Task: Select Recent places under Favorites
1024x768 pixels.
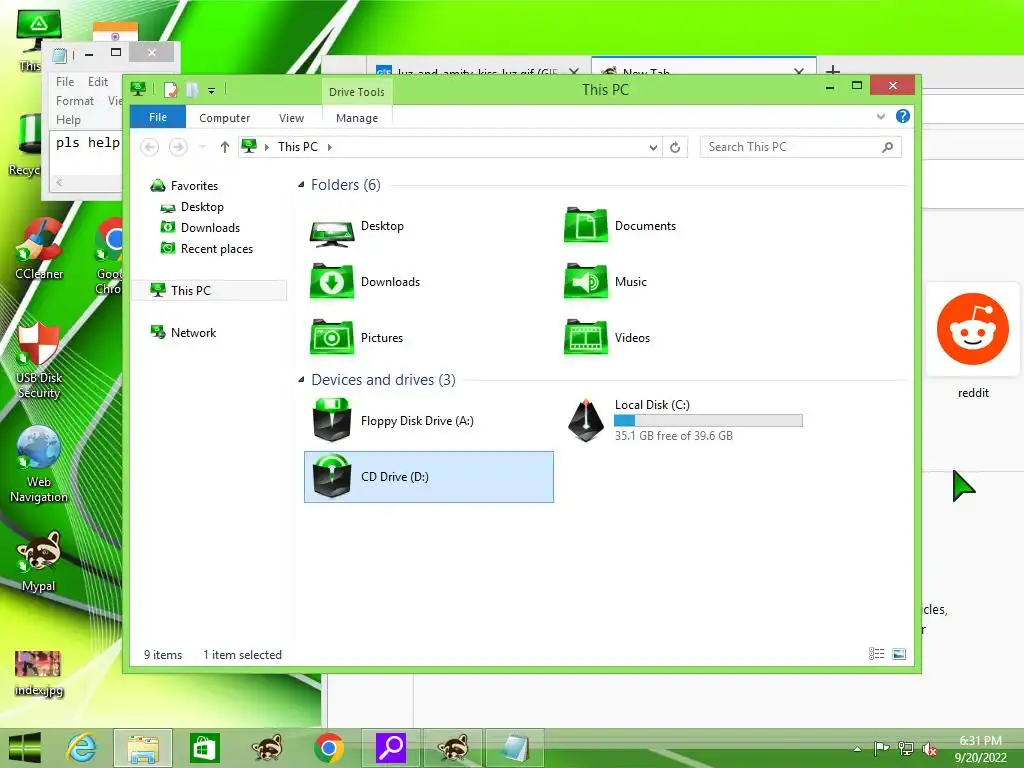Action: click(216, 248)
